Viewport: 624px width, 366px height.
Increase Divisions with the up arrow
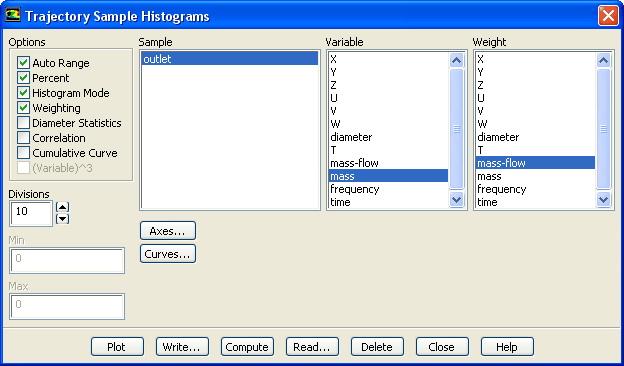[x=63, y=207]
